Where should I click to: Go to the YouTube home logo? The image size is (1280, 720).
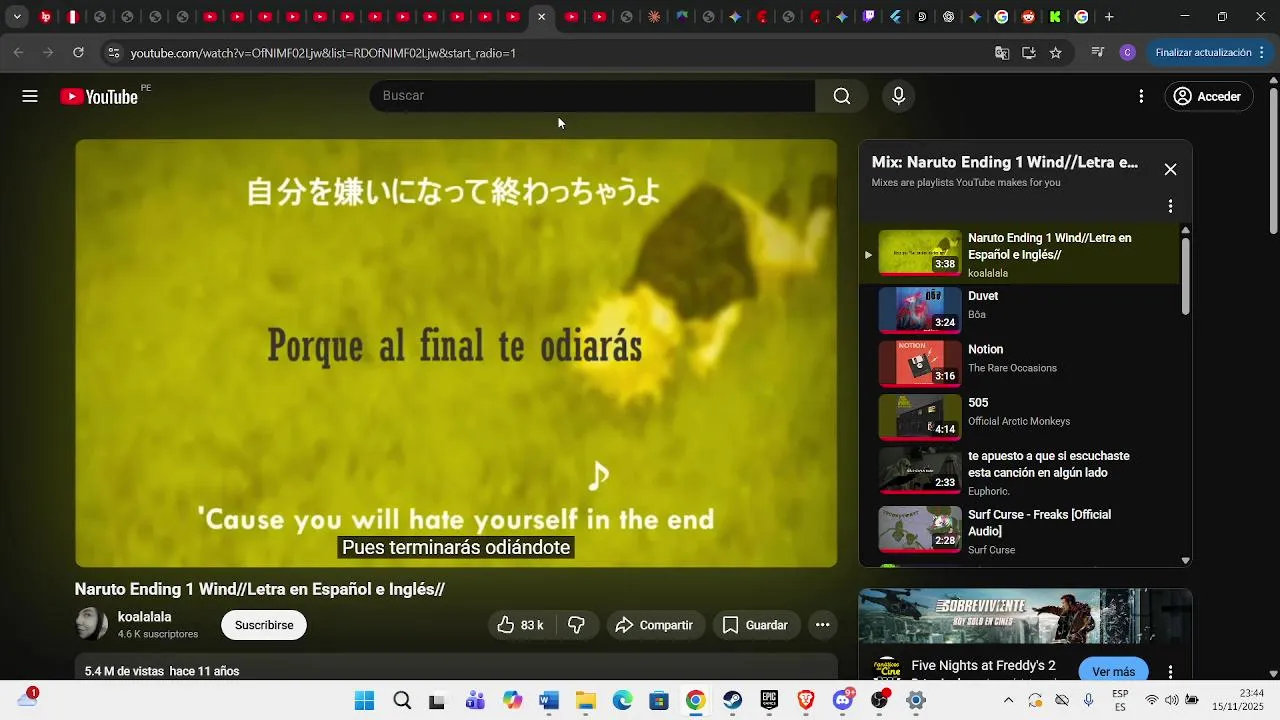tap(99, 96)
